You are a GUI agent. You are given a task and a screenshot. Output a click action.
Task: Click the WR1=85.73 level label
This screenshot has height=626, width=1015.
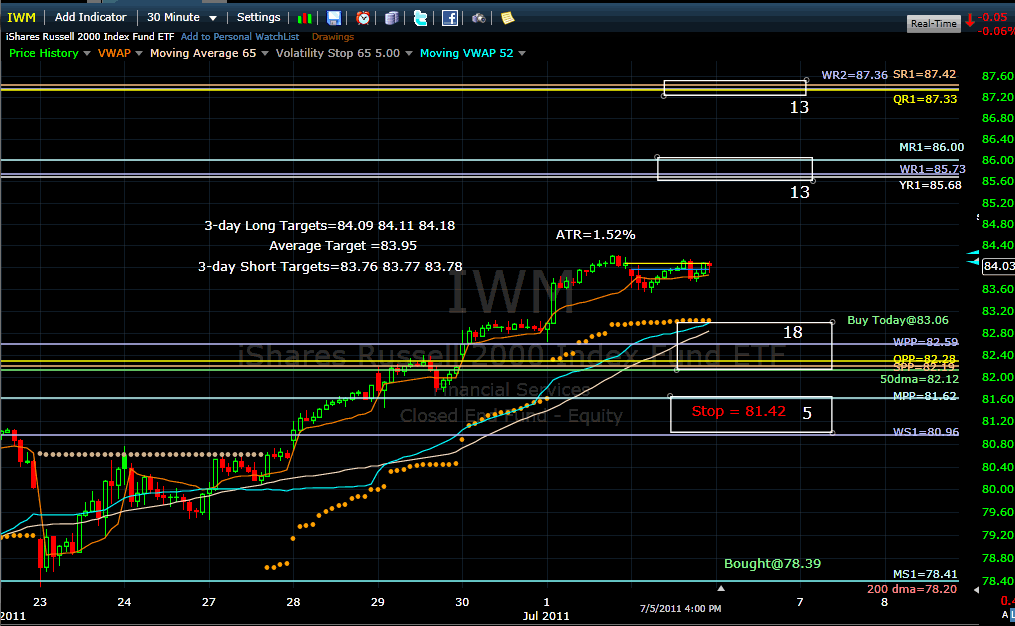pyautogui.click(x=932, y=169)
